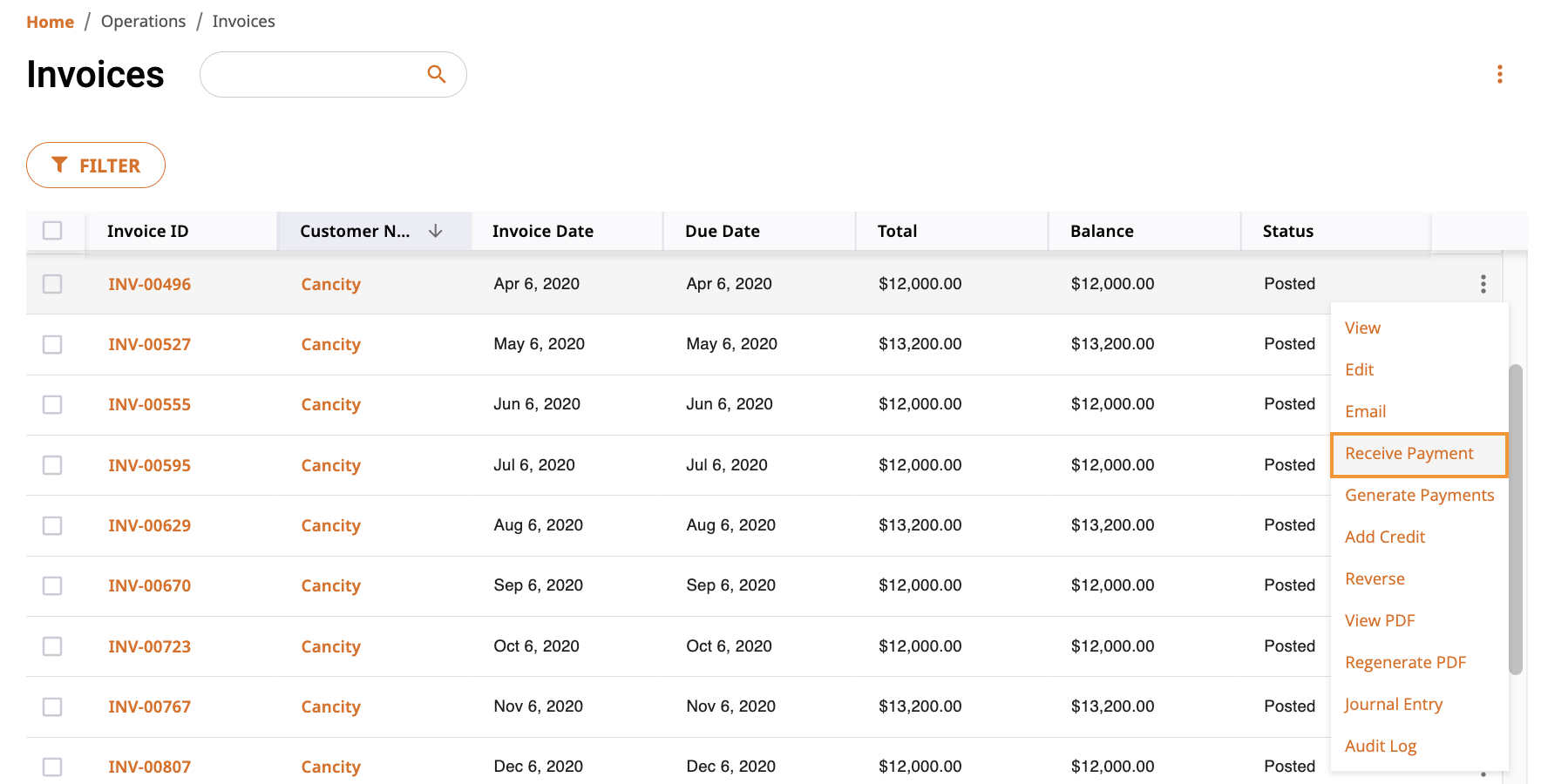The image size is (1541, 784).
Task: Select Generate Payments menu entry
Action: coord(1419,495)
